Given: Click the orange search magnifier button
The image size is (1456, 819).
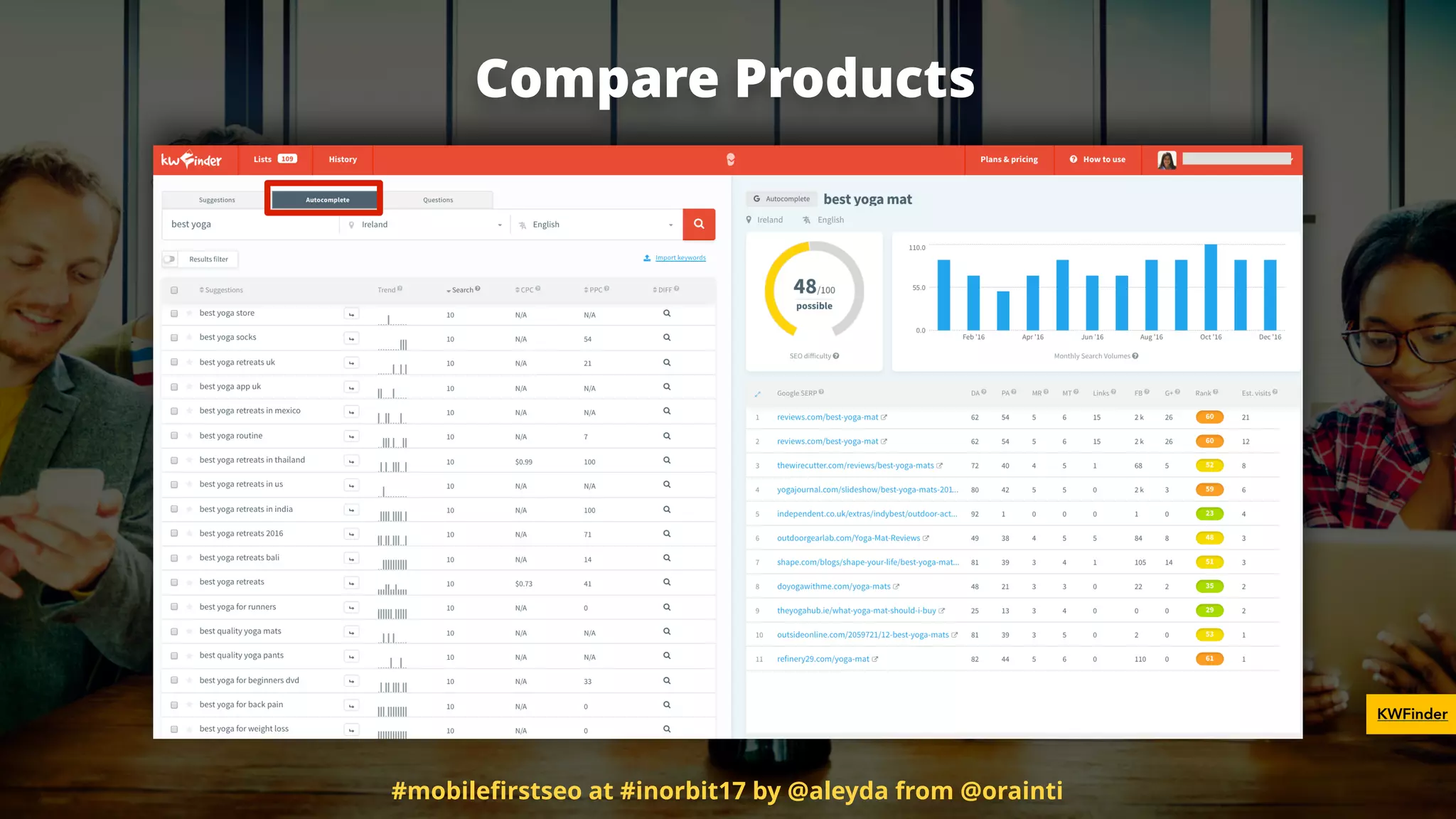Looking at the screenshot, I should click(699, 224).
